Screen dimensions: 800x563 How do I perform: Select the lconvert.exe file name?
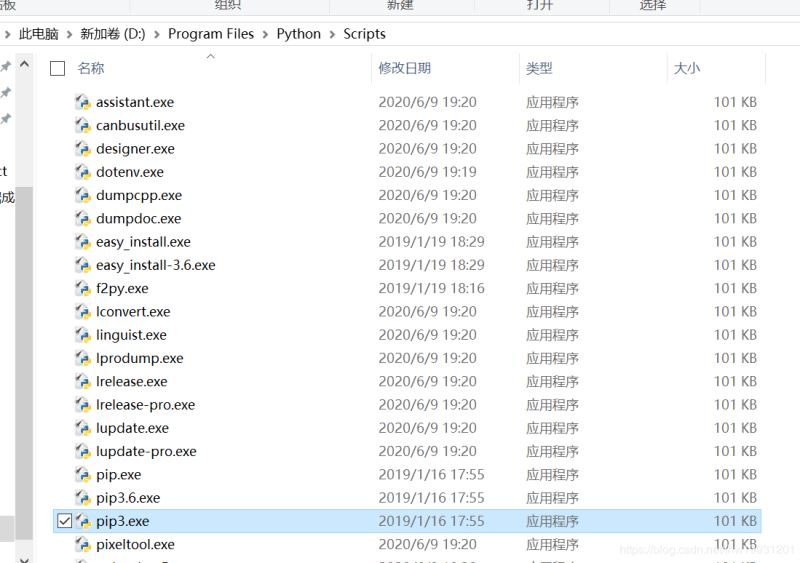click(133, 311)
